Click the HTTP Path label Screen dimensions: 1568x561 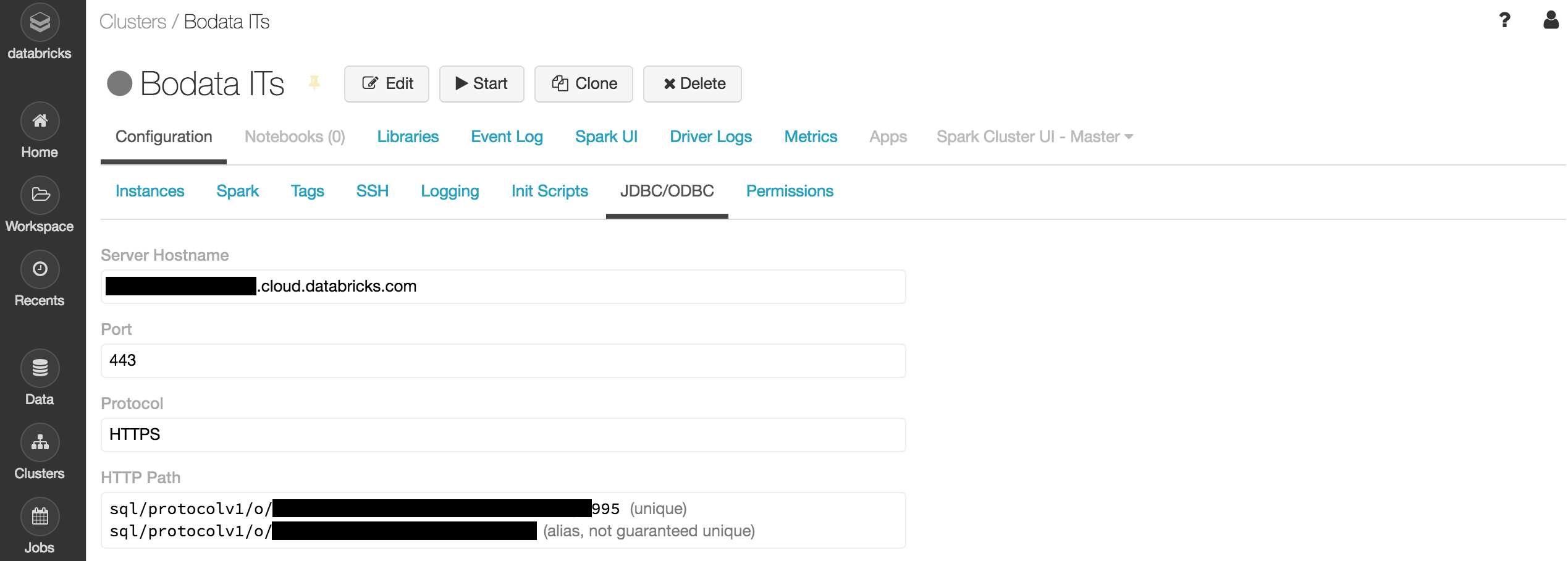pos(141,478)
